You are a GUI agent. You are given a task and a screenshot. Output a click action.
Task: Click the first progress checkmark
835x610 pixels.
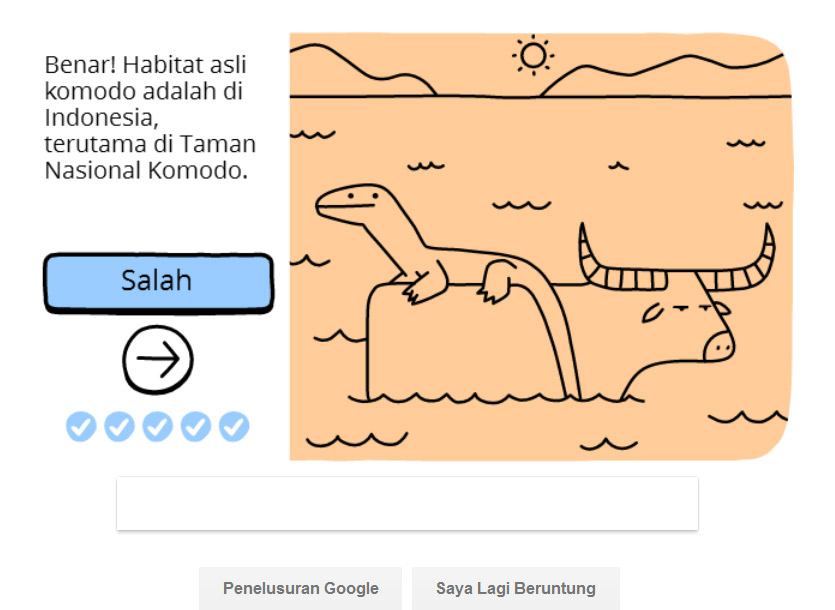(x=81, y=426)
